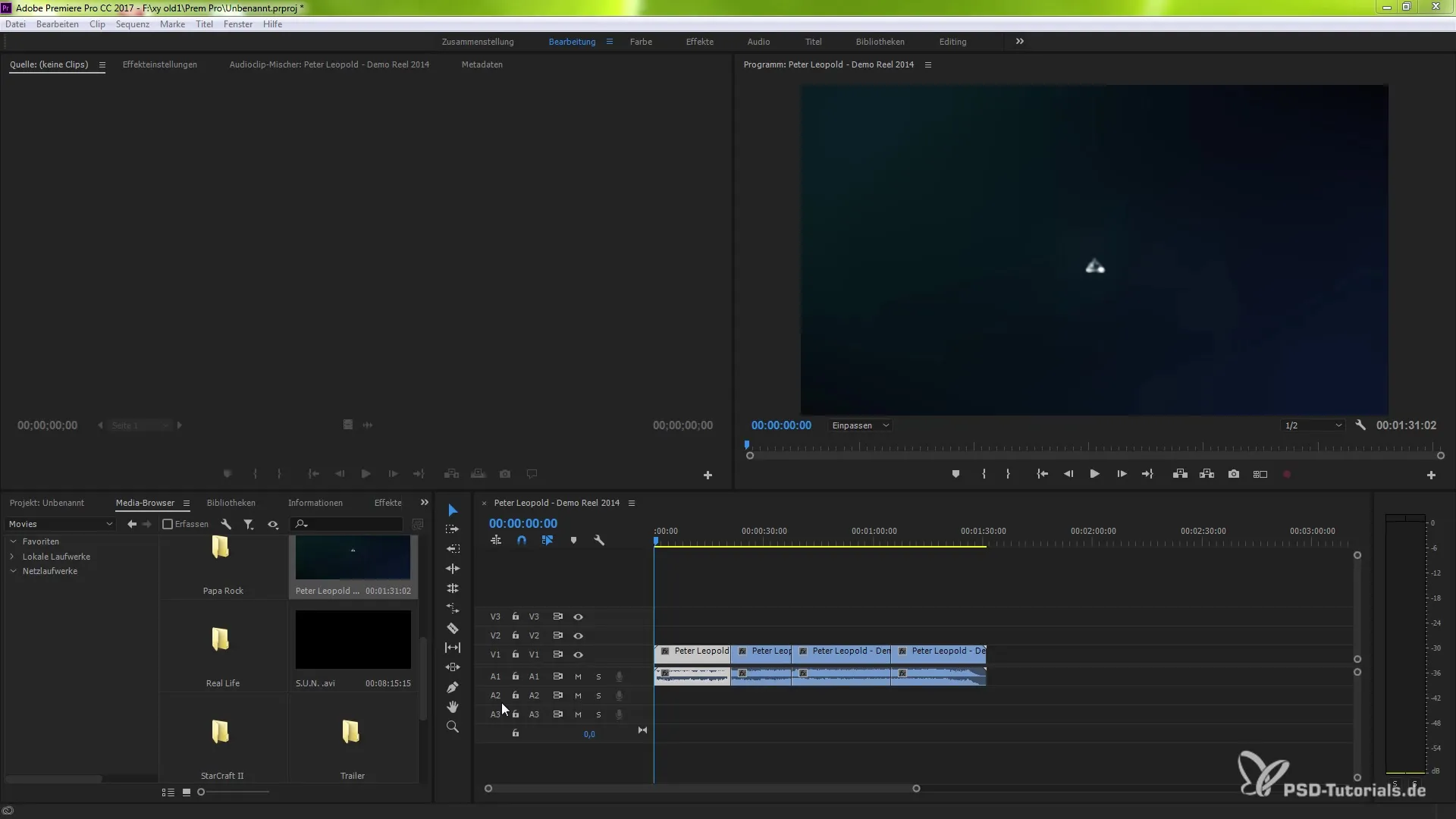
Task: Open Einpassen zoom level dropdown
Action: tap(860, 425)
